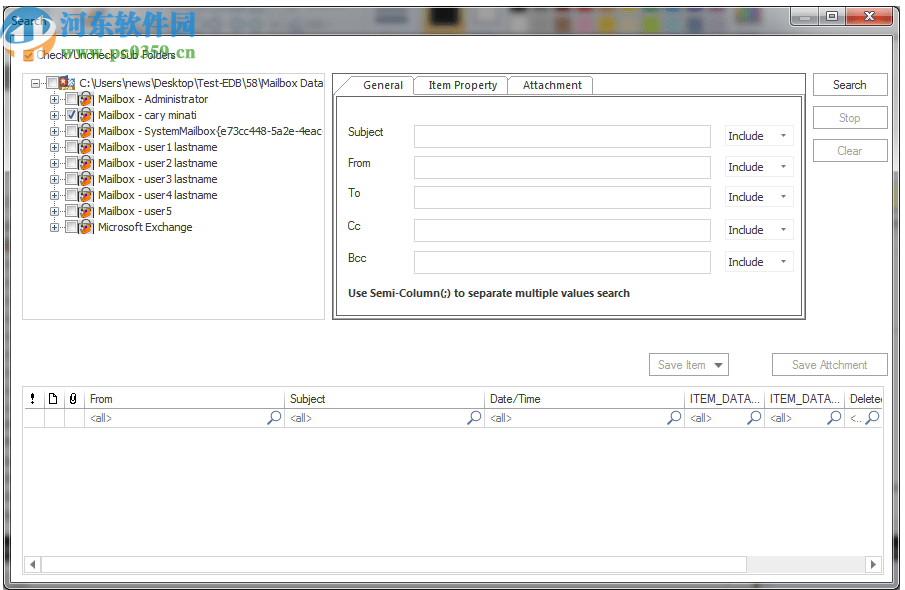Click the bottom horizontal scrollbar
905x590 pixels.
(x=400, y=564)
